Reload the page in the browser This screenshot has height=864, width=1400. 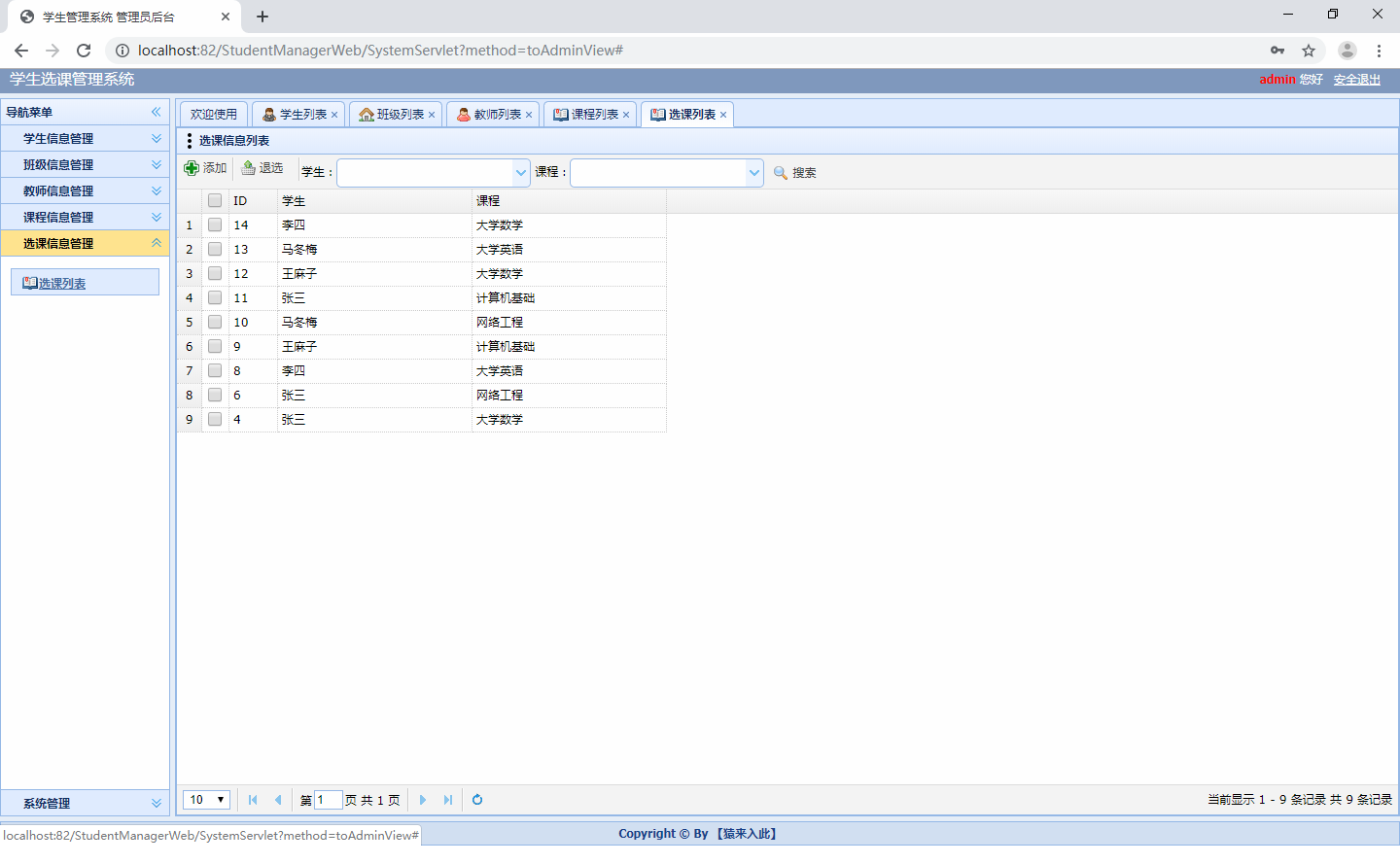tap(84, 51)
